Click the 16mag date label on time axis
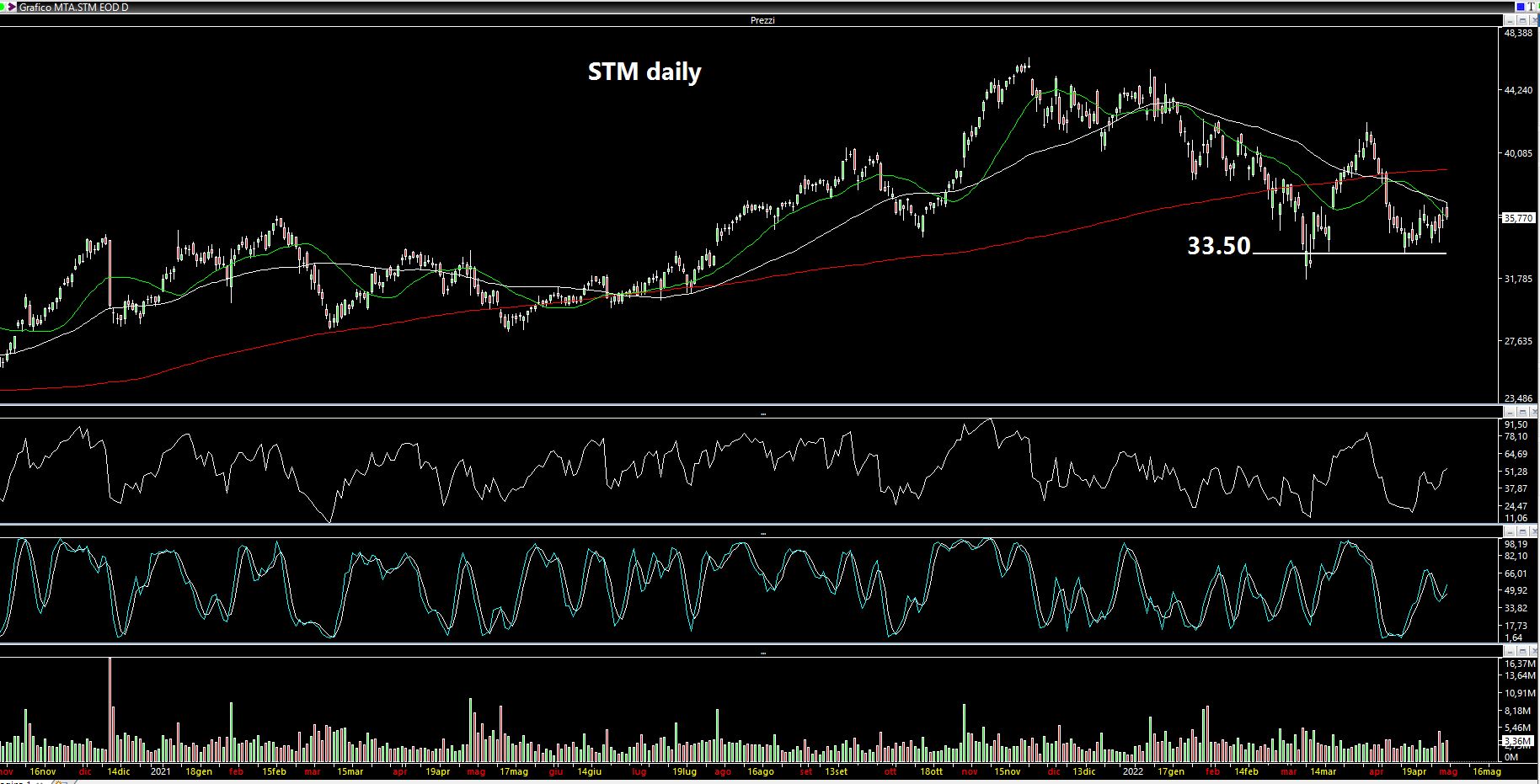Viewport: 1540px width, 784px height. tap(1486, 771)
